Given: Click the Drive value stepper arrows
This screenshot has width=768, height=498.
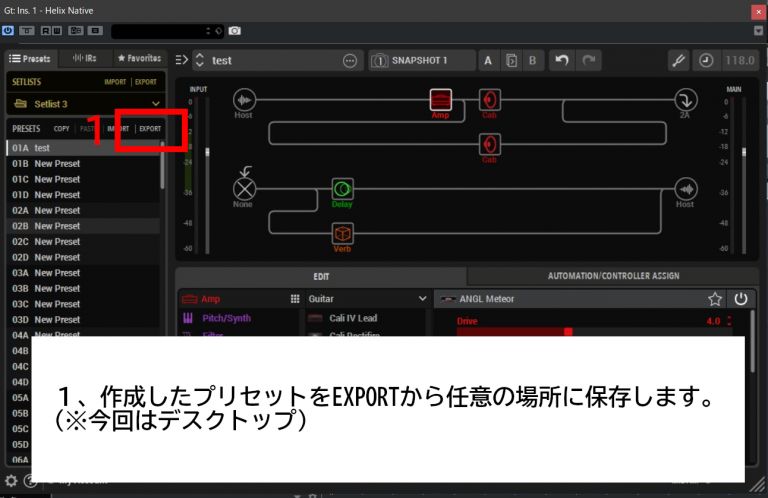Looking at the screenshot, I should coord(729,321).
